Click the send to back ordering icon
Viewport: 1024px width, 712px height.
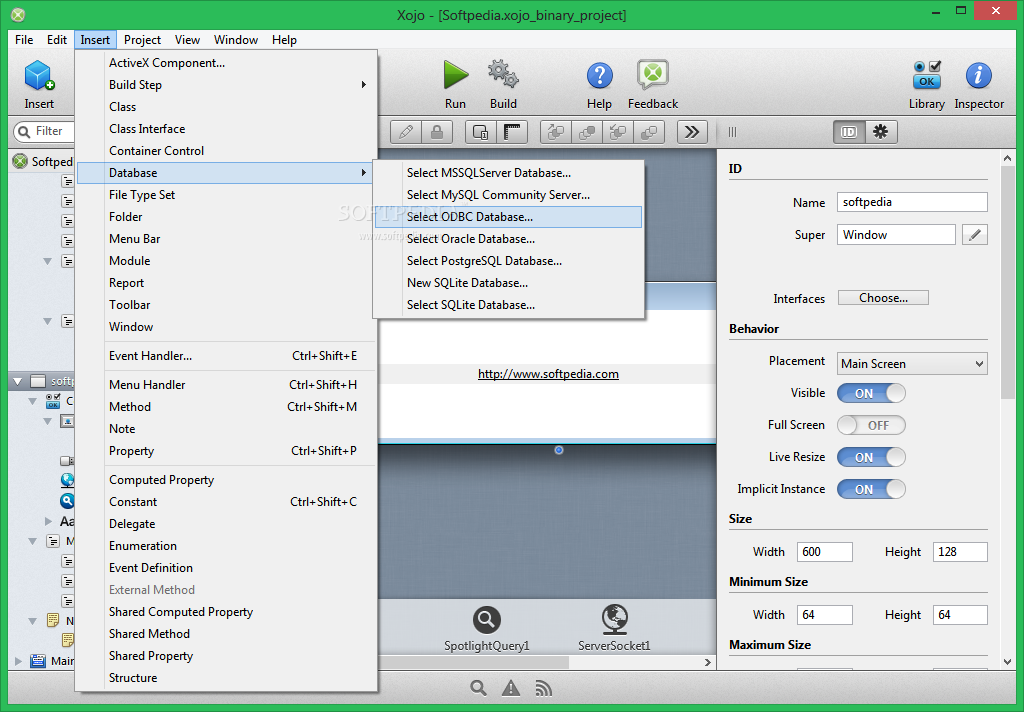point(649,132)
